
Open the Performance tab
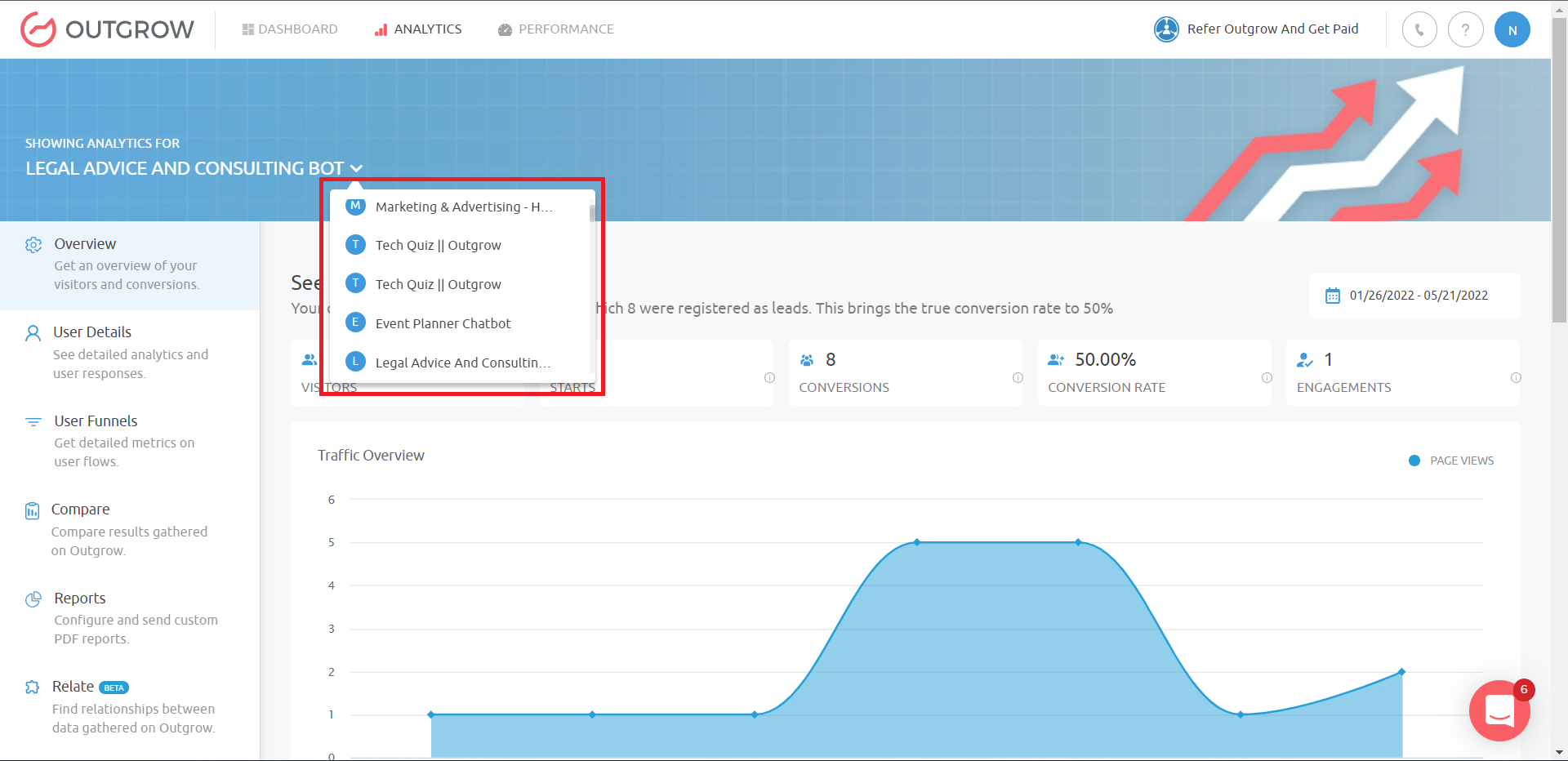click(556, 29)
